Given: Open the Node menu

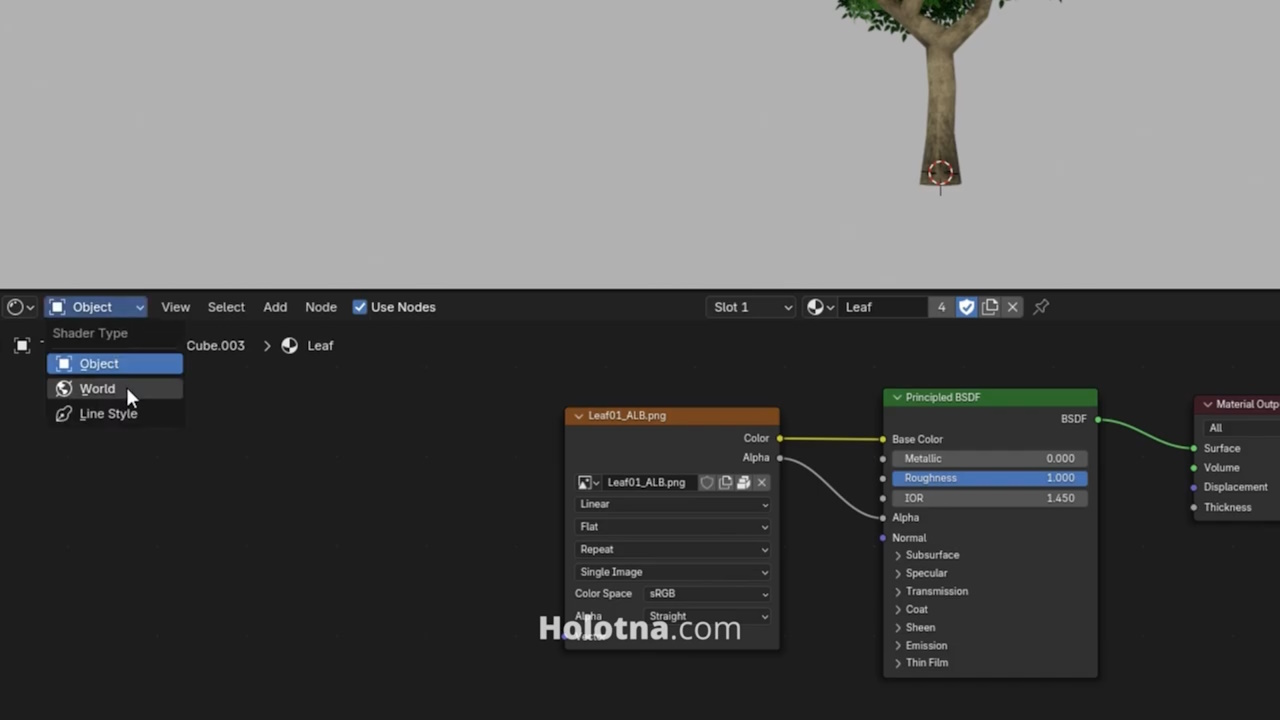Looking at the screenshot, I should (321, 307).
